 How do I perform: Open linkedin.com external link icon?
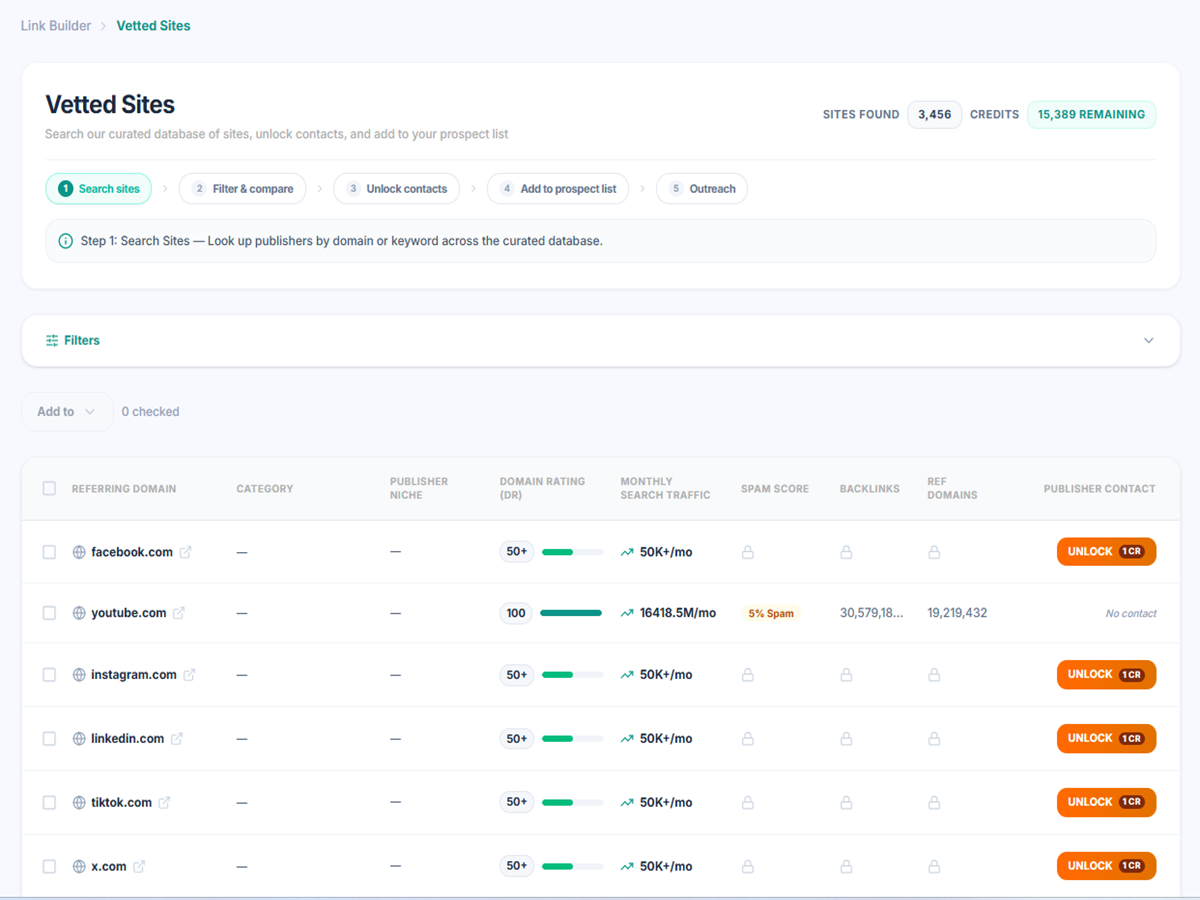tap(177, 739)
